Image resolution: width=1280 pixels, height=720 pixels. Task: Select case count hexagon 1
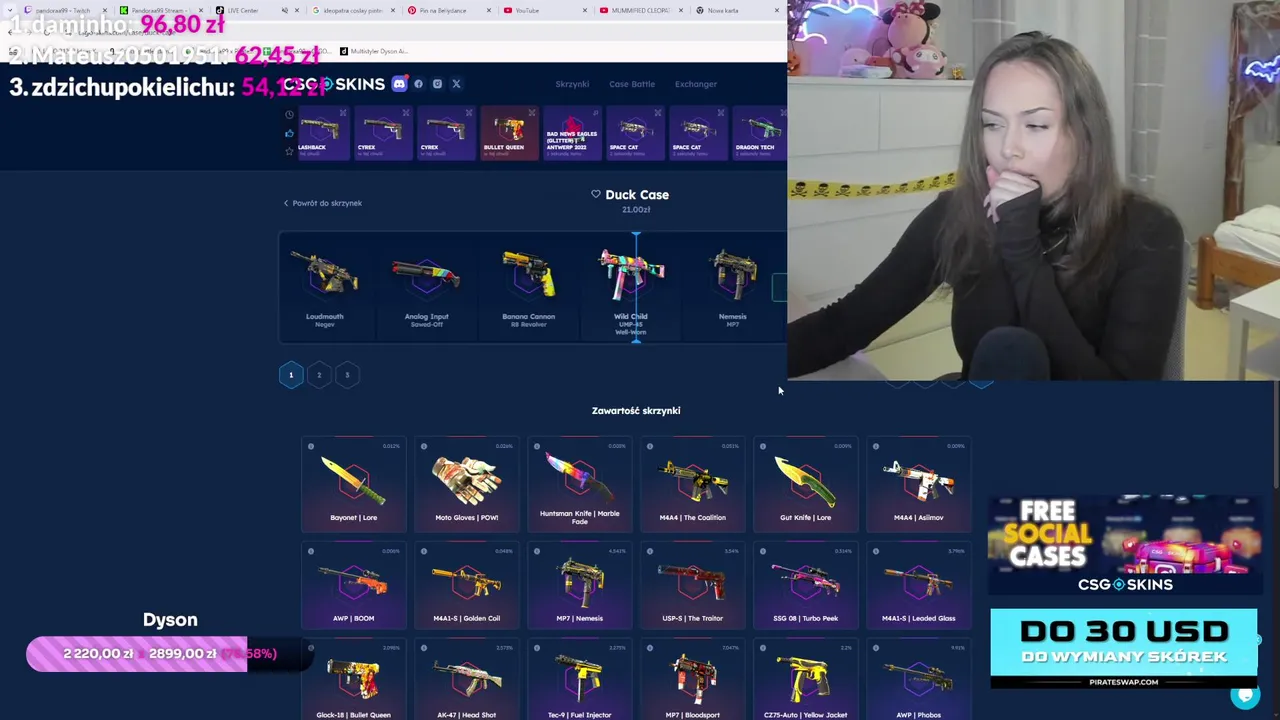pyautogui.click(x=291, y=375)
